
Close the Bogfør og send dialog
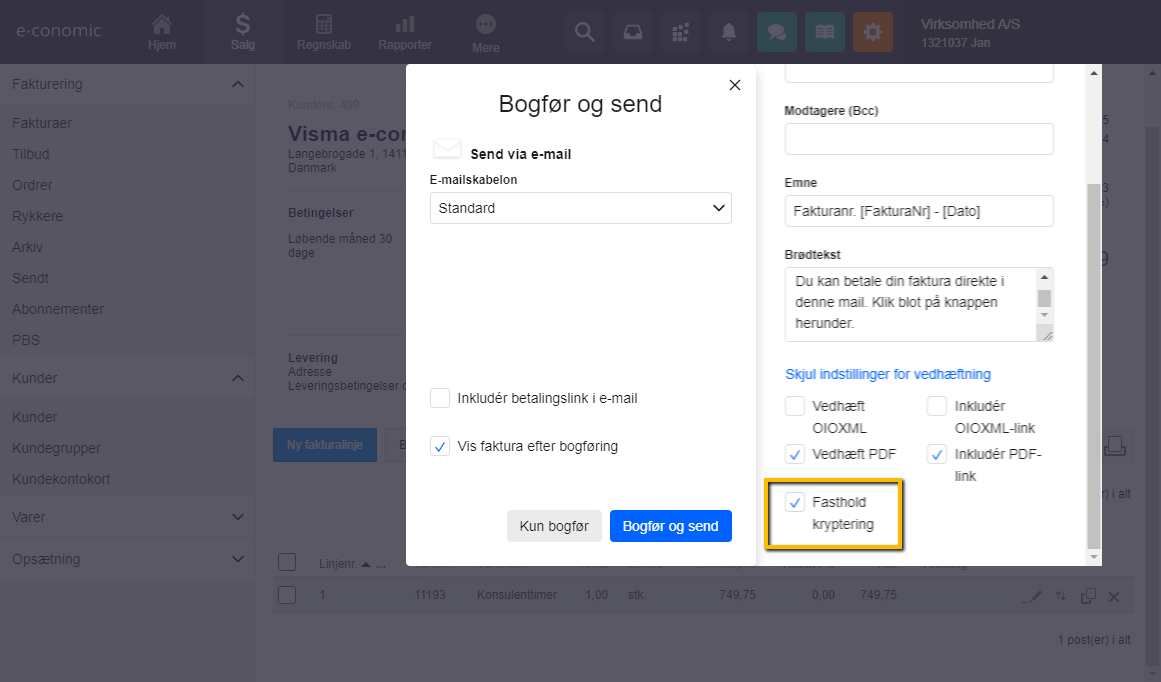(x=735, y=85)
